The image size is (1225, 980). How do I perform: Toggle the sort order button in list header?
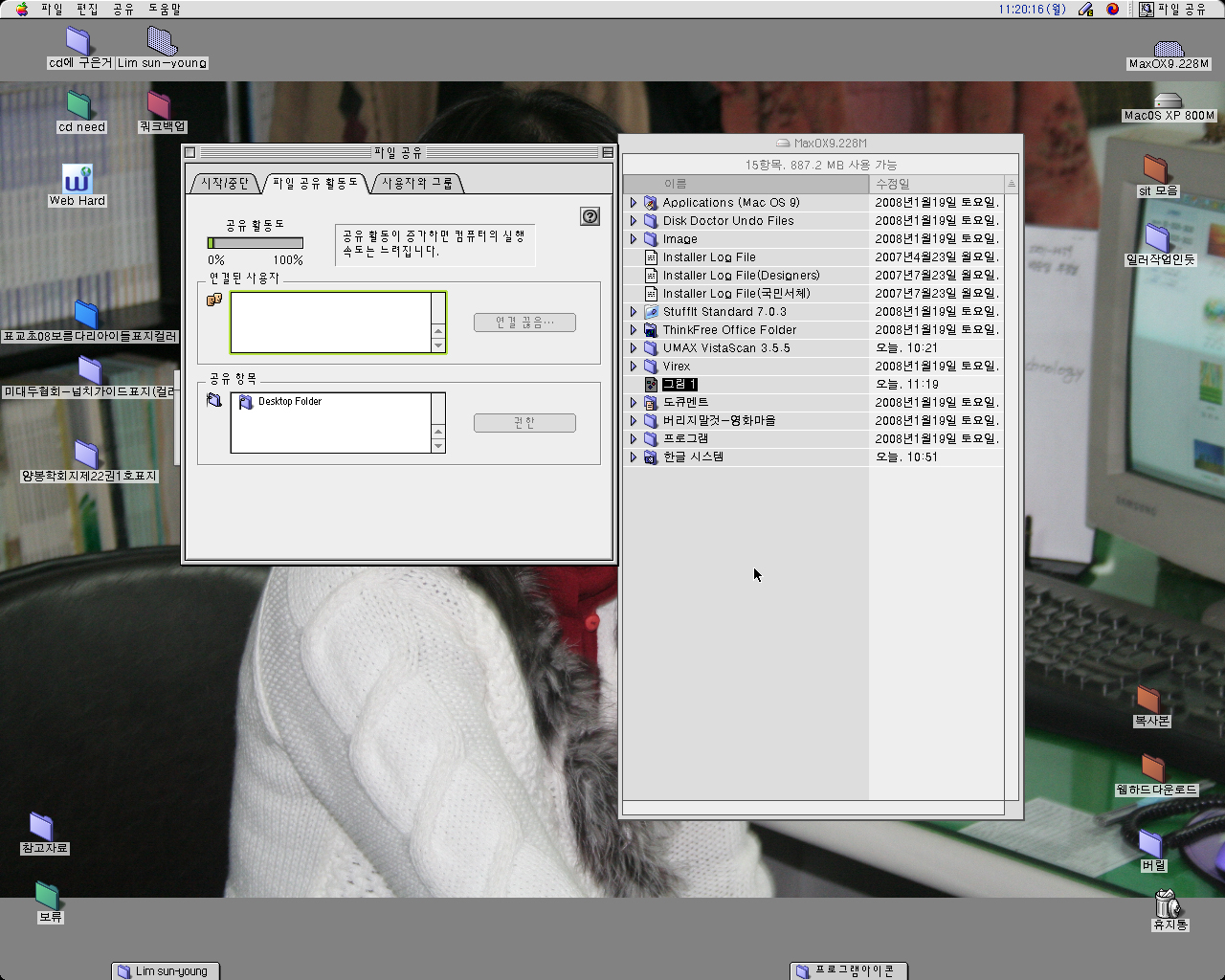point(1011,184)
